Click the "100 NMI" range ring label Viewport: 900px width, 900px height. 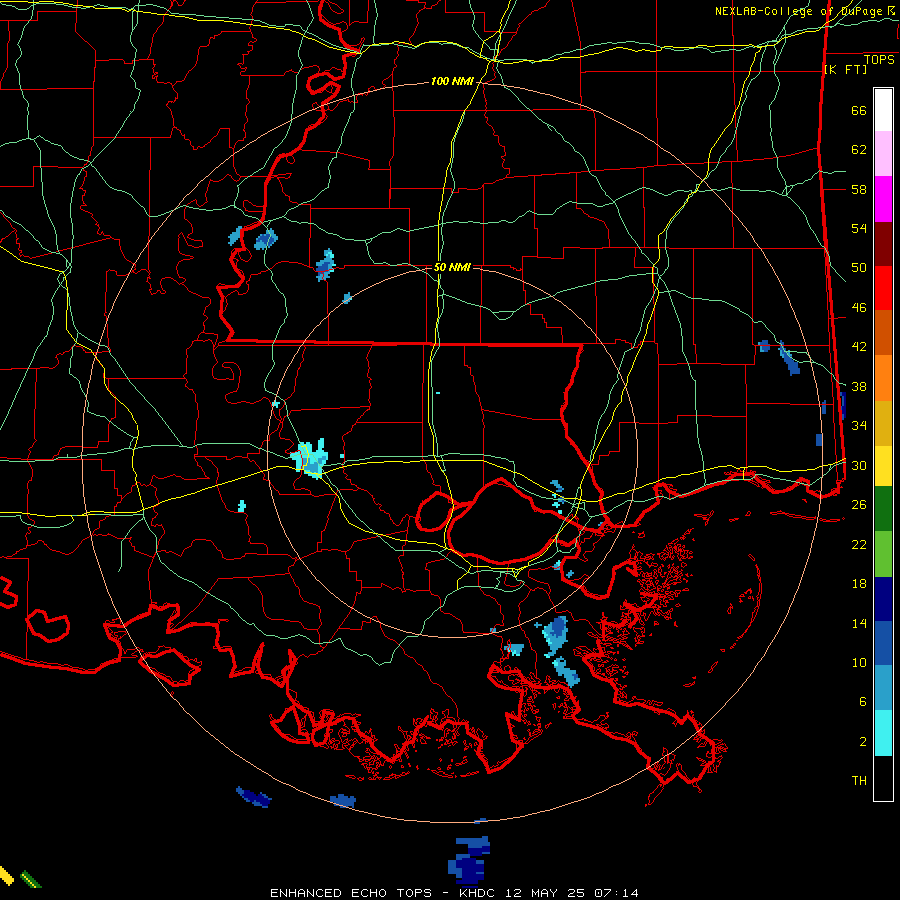coord(452,82)
